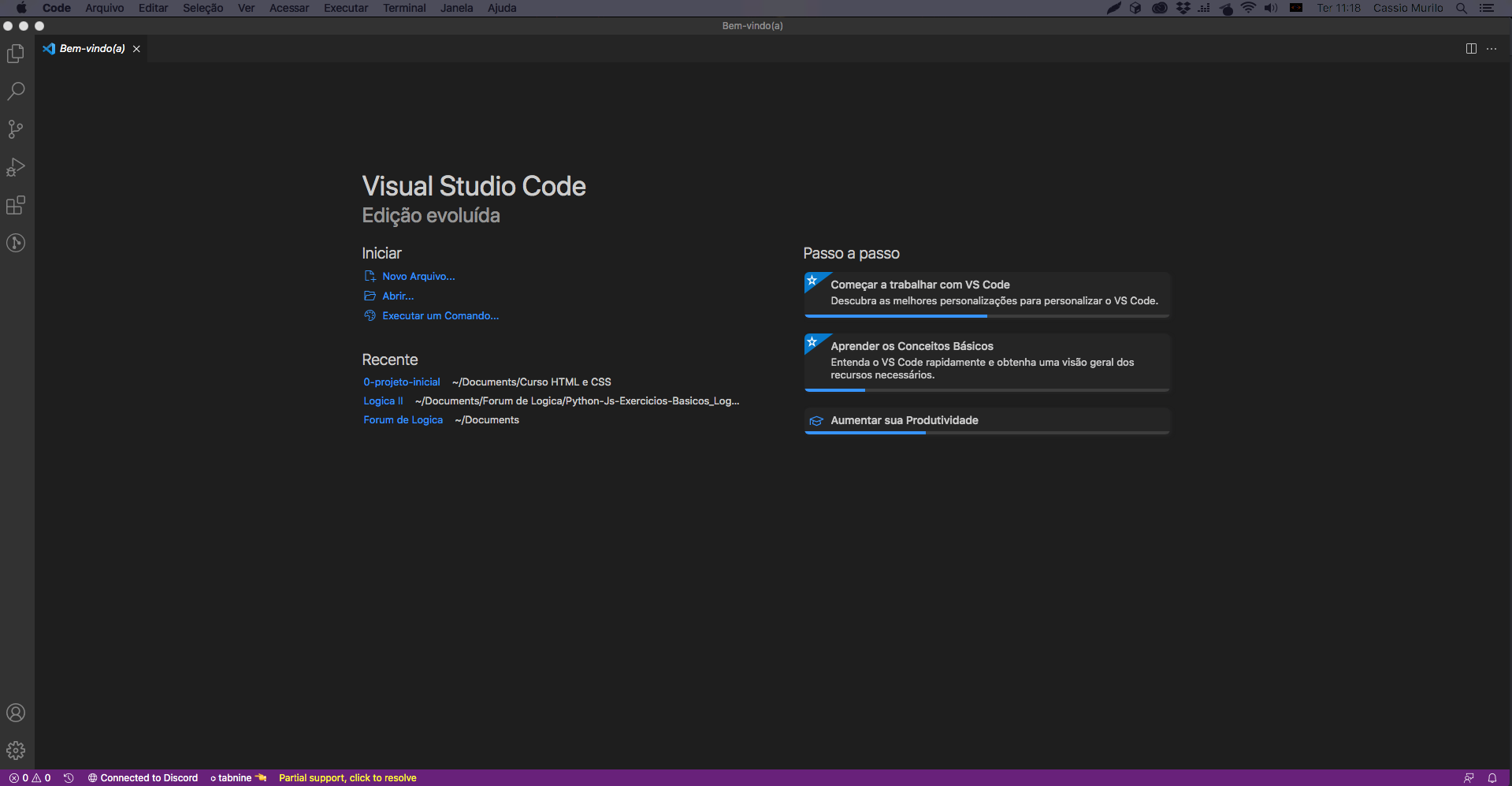Split the editor to the right

pyautogui.click(x=1471, y=49)
